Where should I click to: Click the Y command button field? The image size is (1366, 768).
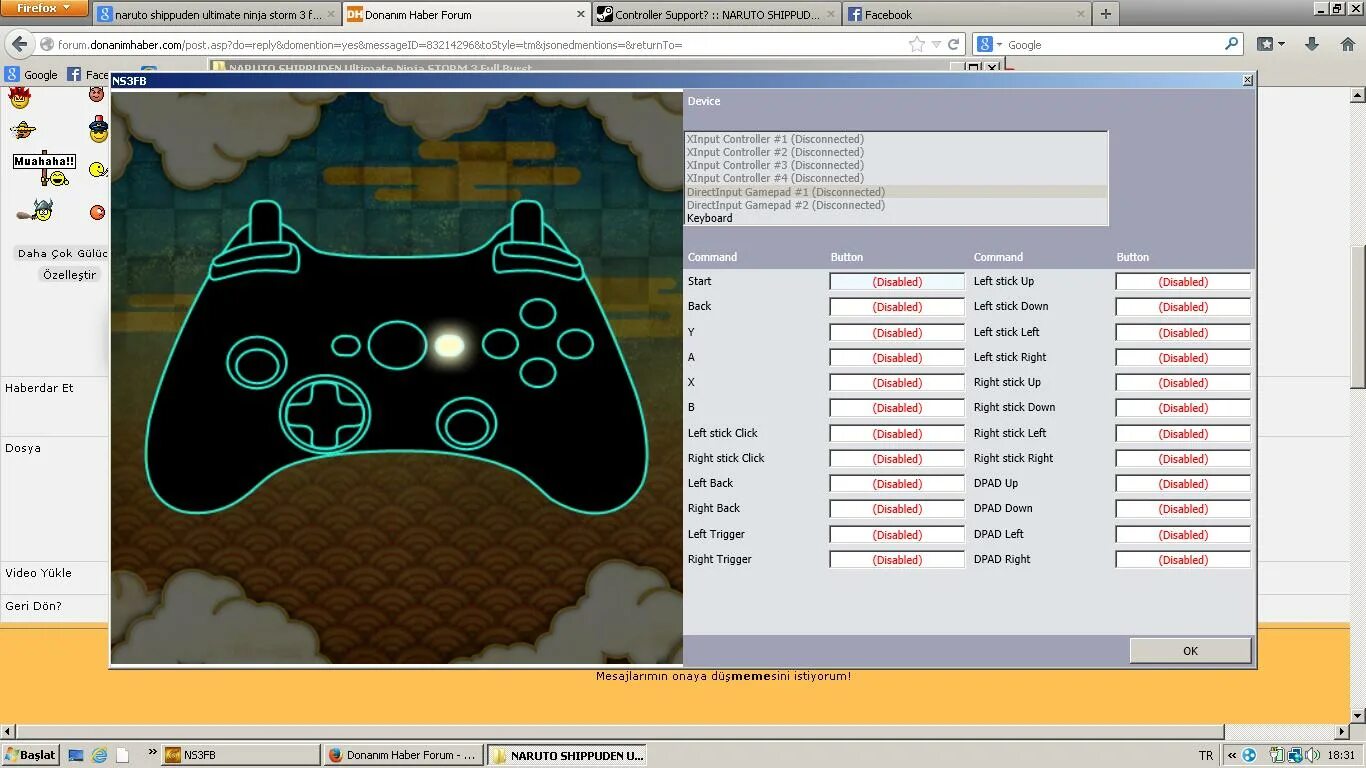tap(897, 333)
